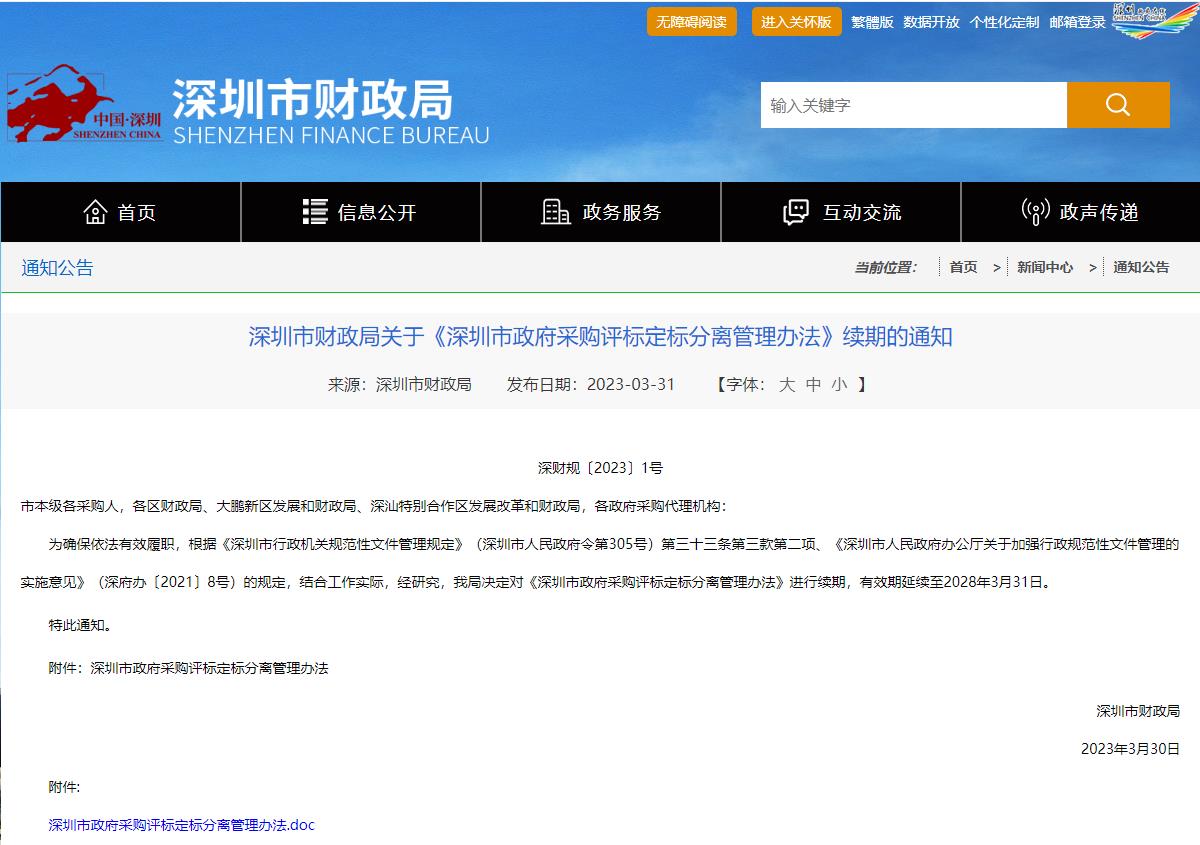Set font size to 小
The image size is (1200, 845).
(839, 384)
